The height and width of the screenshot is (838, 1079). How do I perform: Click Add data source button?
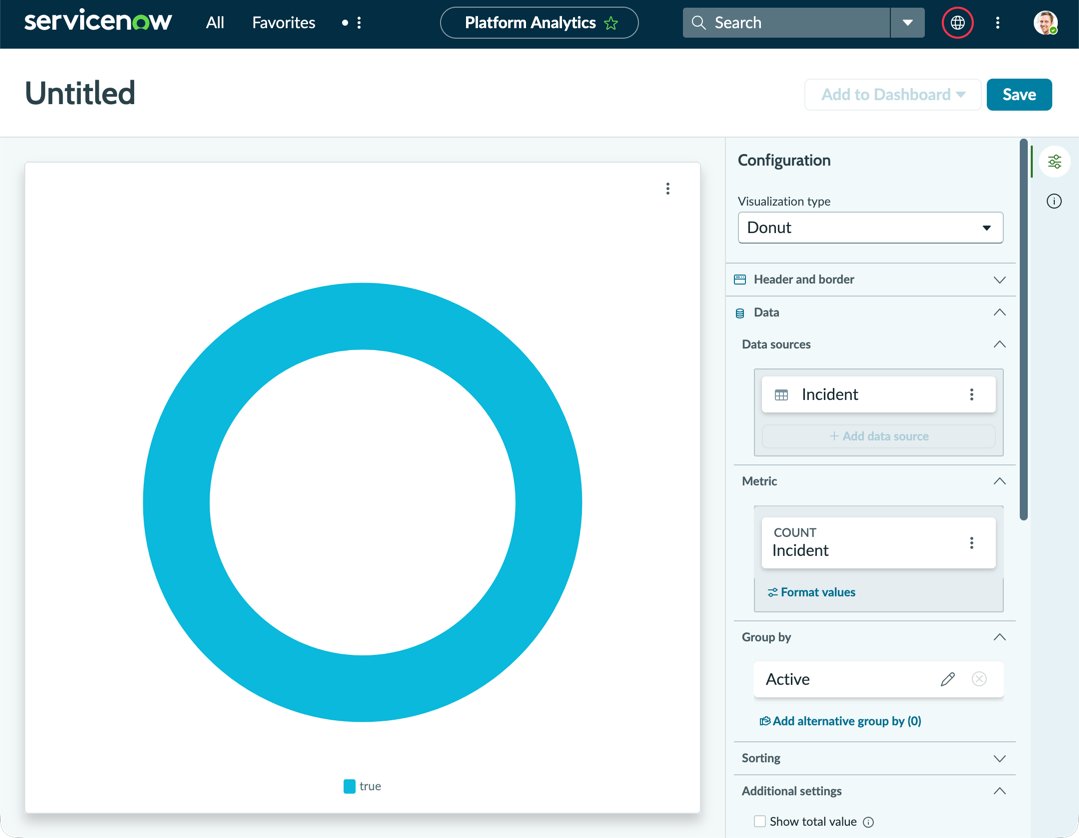[879, 436]
